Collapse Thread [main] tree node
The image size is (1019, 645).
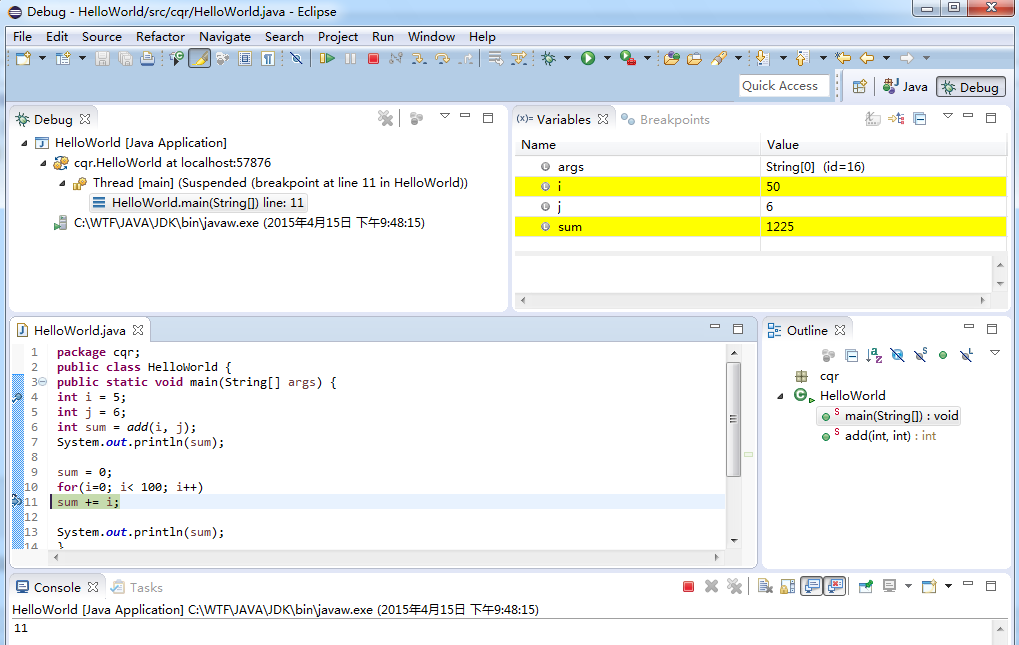tap(62, 183)
